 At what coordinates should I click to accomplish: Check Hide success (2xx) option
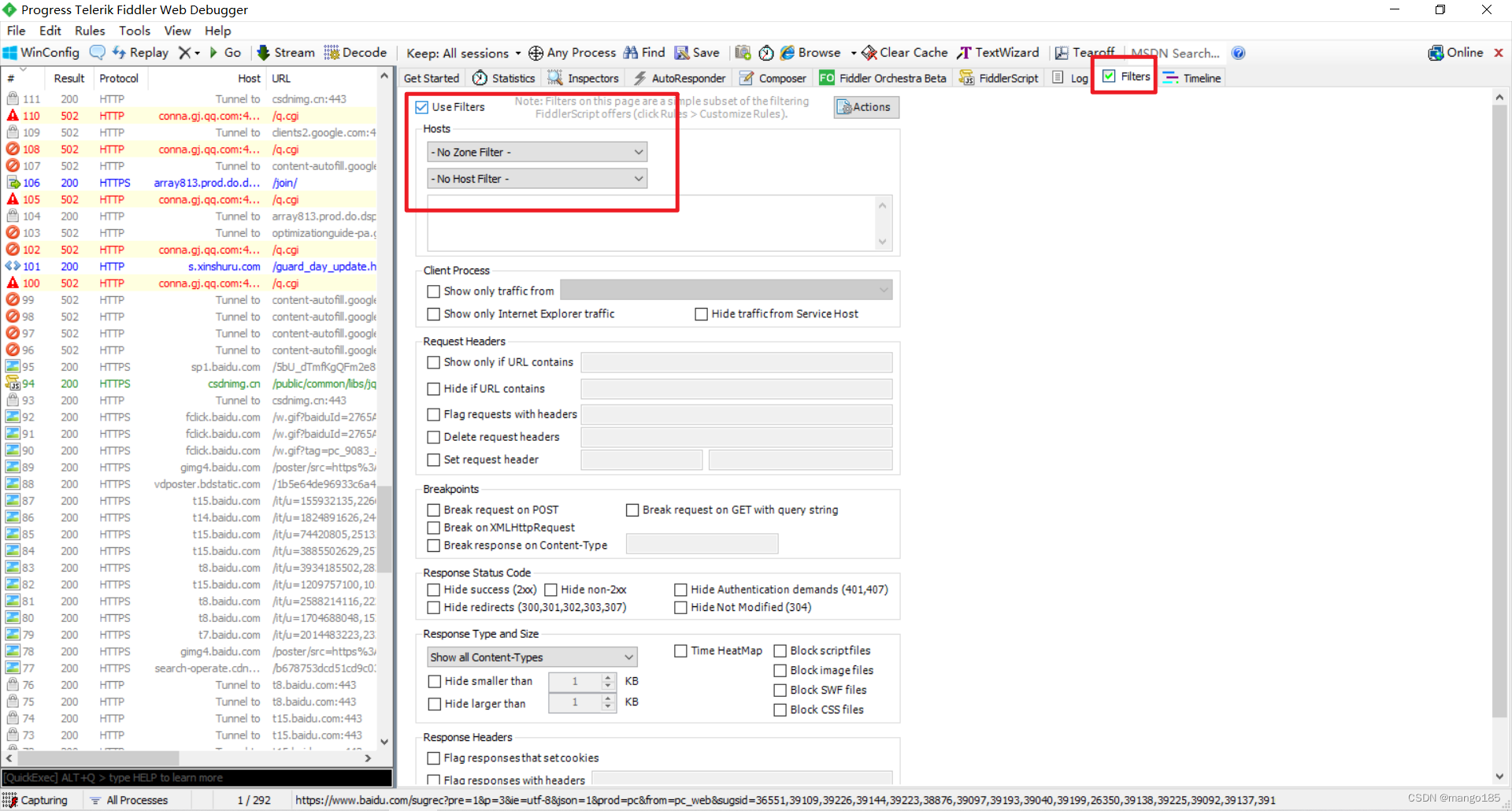coord(433,590)
